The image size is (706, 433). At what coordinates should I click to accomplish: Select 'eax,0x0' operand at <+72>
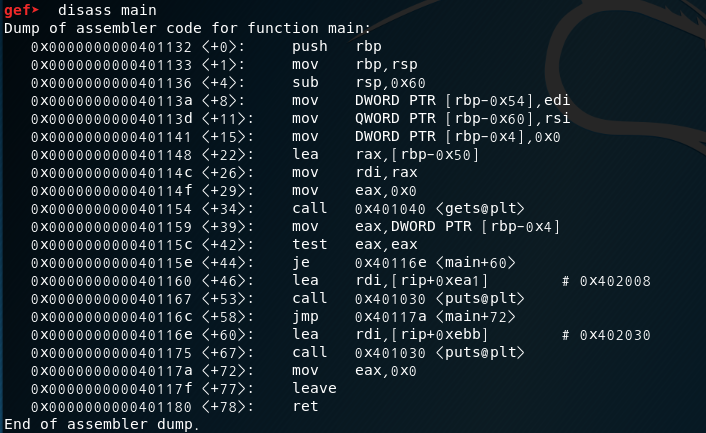coord(386,371)
